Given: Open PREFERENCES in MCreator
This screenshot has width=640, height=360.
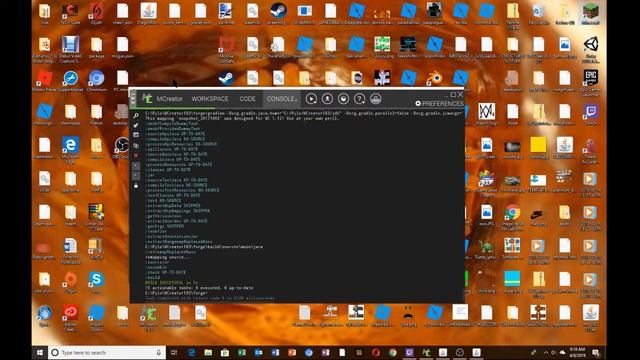Looking at the screenshot, I should pos(439,104).
